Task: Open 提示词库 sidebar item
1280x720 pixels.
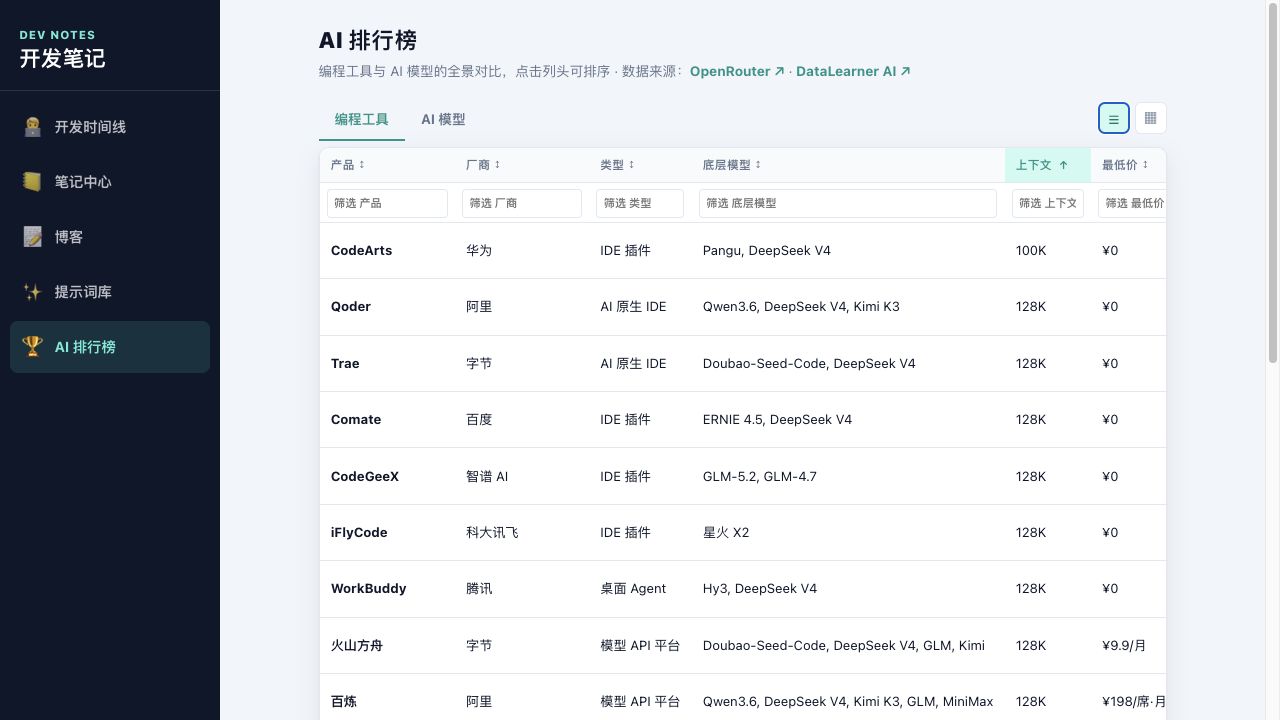Action: (110, 292)
